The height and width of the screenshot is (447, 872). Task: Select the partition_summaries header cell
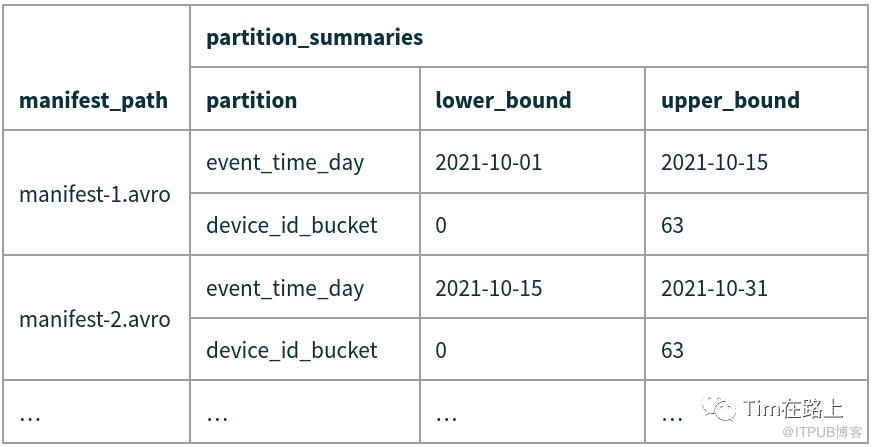point(314,38)
